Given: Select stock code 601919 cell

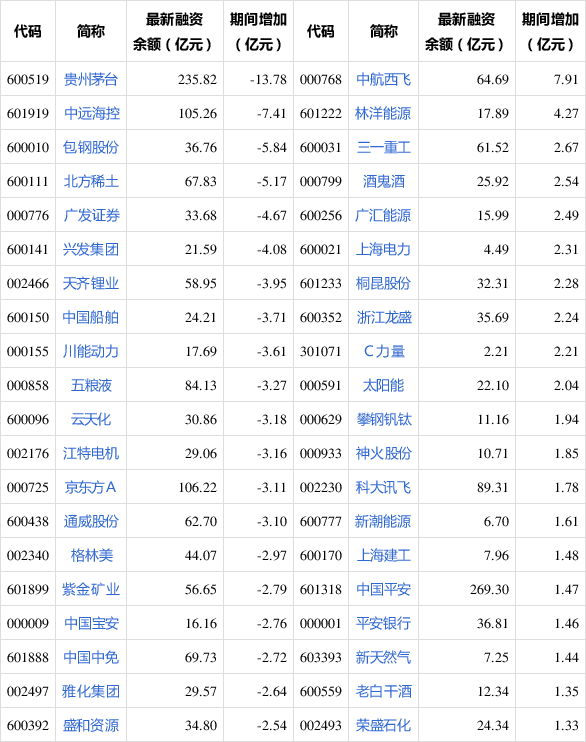Looking at the screenshot, I should (28, 113).
